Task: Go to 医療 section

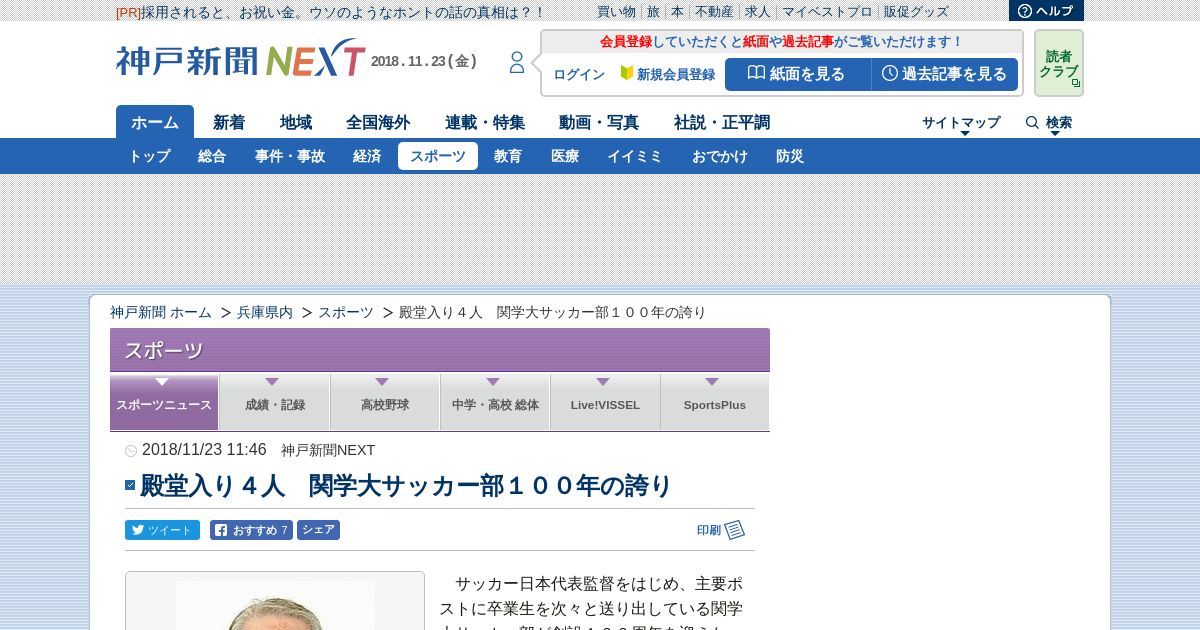Action: (565, 156)
